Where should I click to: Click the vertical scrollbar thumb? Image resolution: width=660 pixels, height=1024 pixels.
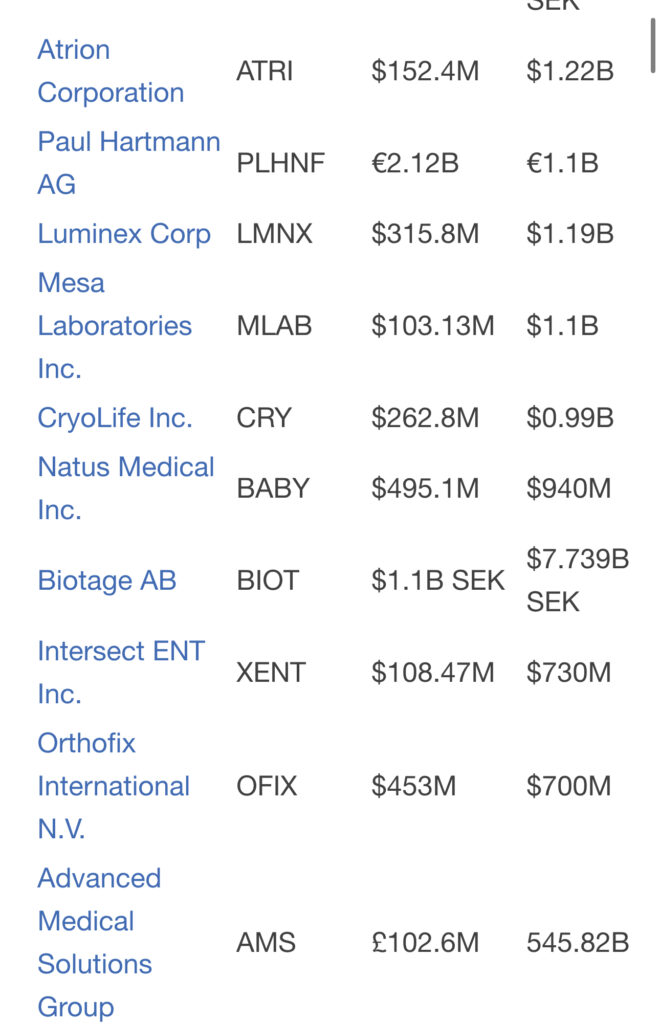click(653, 45)
